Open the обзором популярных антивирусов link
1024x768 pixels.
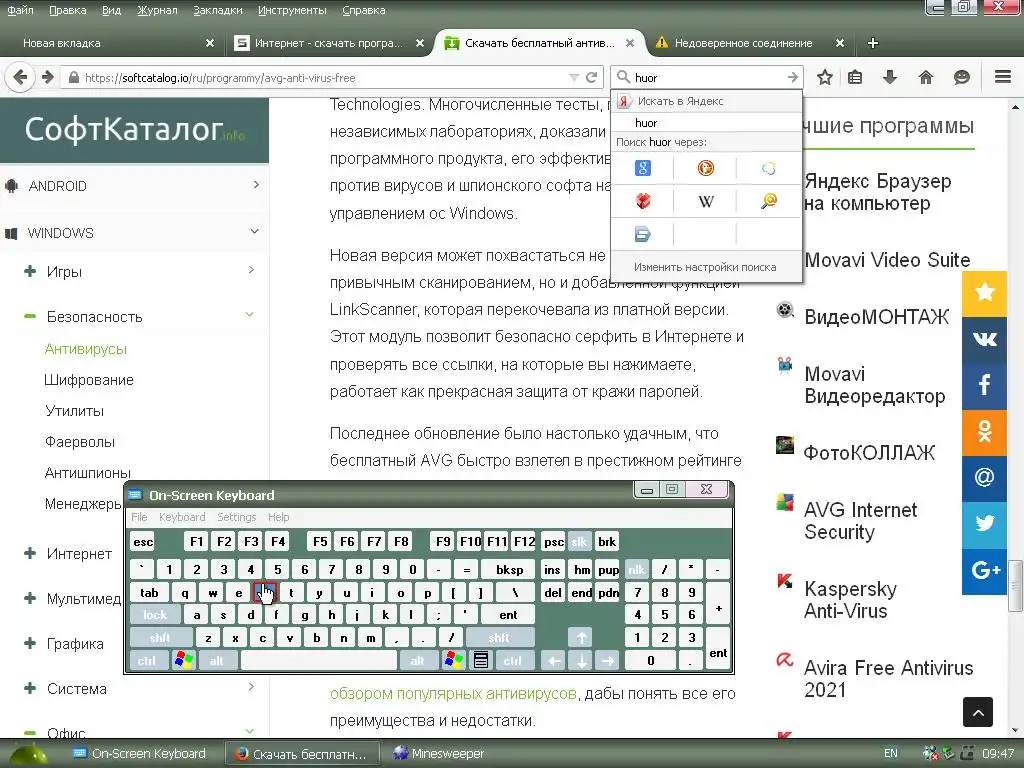[x=453, y=693]
